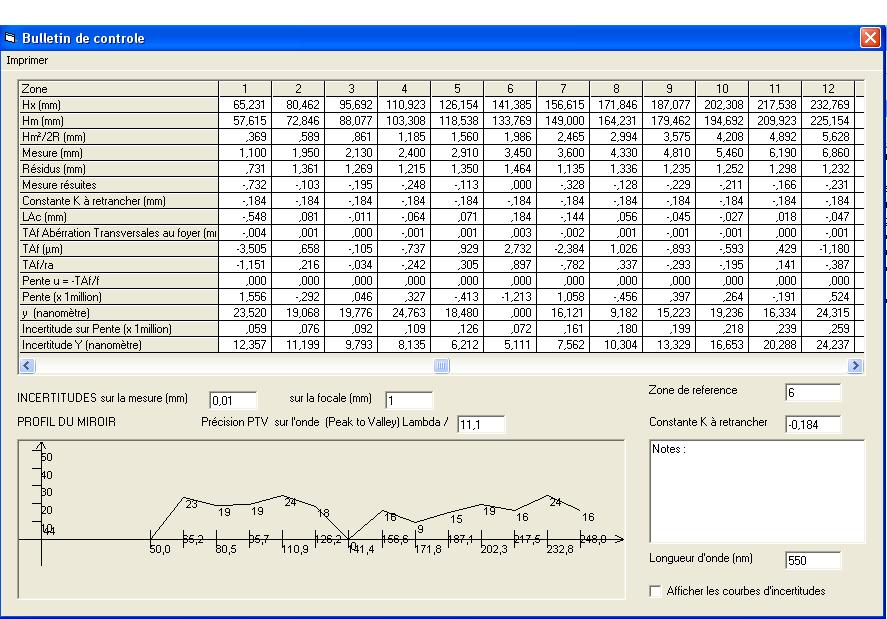Select the Incertitude Y (nanomètre) row header
The image size is (887, 619).
point(119,345)
